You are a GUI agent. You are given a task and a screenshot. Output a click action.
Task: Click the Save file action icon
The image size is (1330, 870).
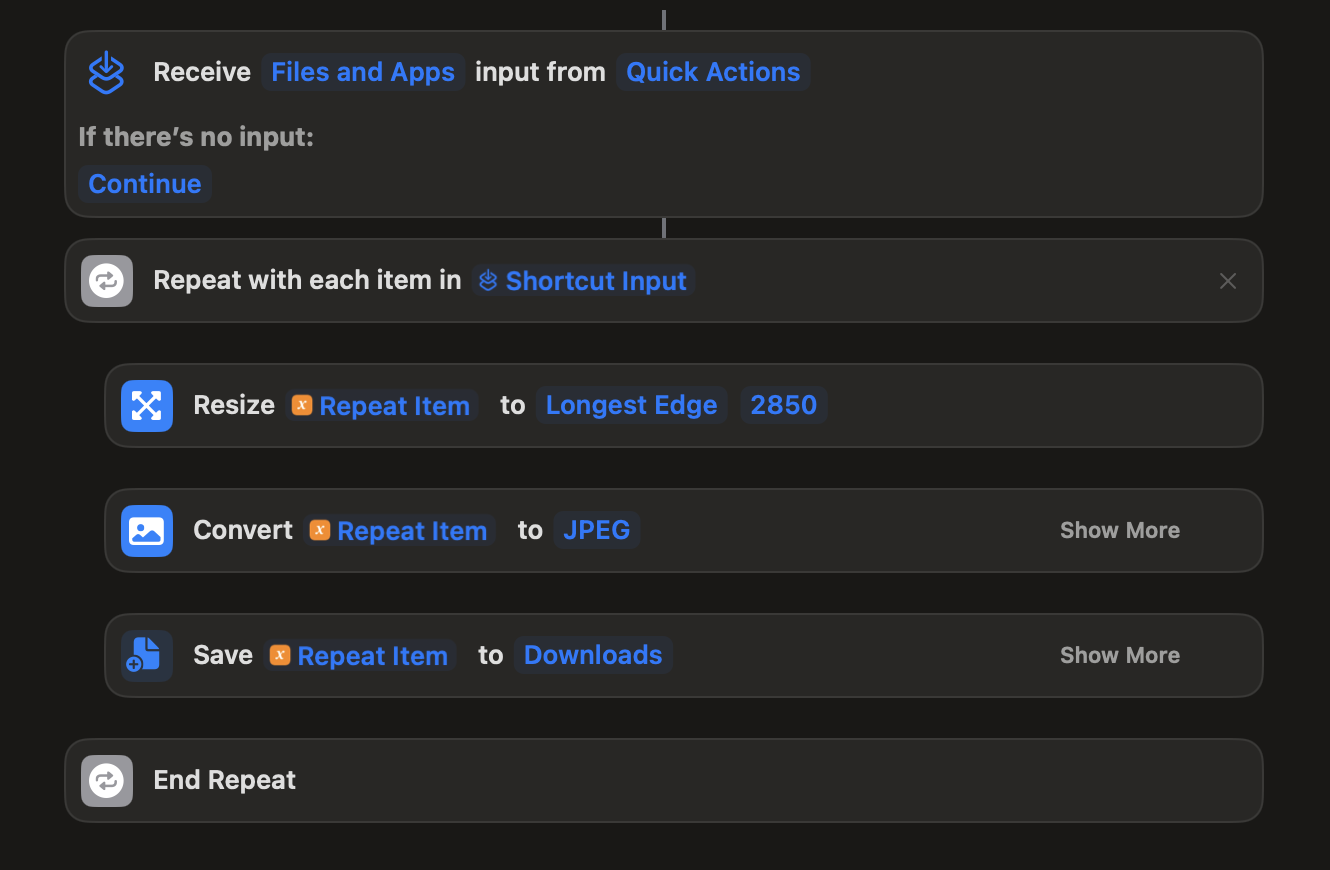(147, 655)
